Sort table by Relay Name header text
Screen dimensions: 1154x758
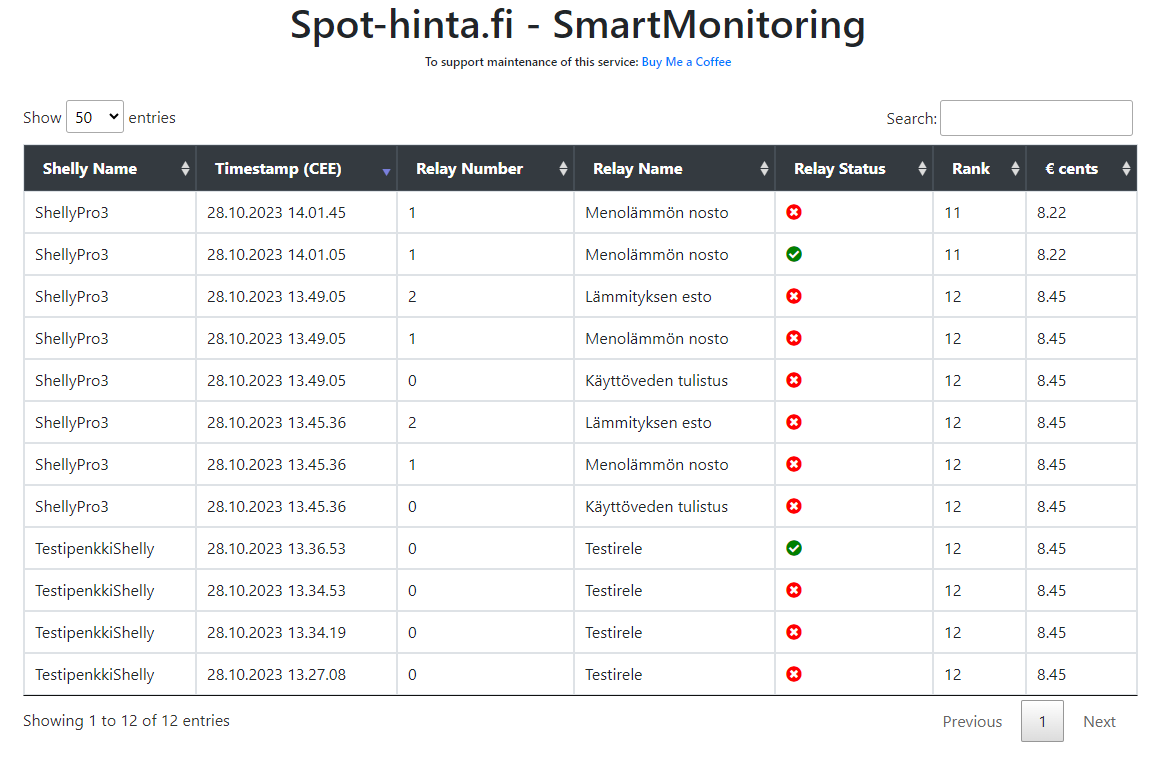tap(638, 169)
